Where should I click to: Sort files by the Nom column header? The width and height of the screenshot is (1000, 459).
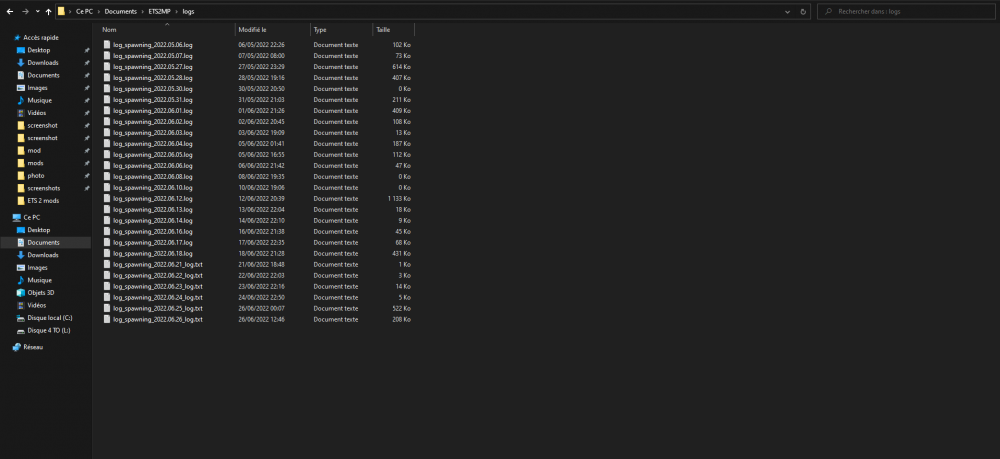[110, 30]
